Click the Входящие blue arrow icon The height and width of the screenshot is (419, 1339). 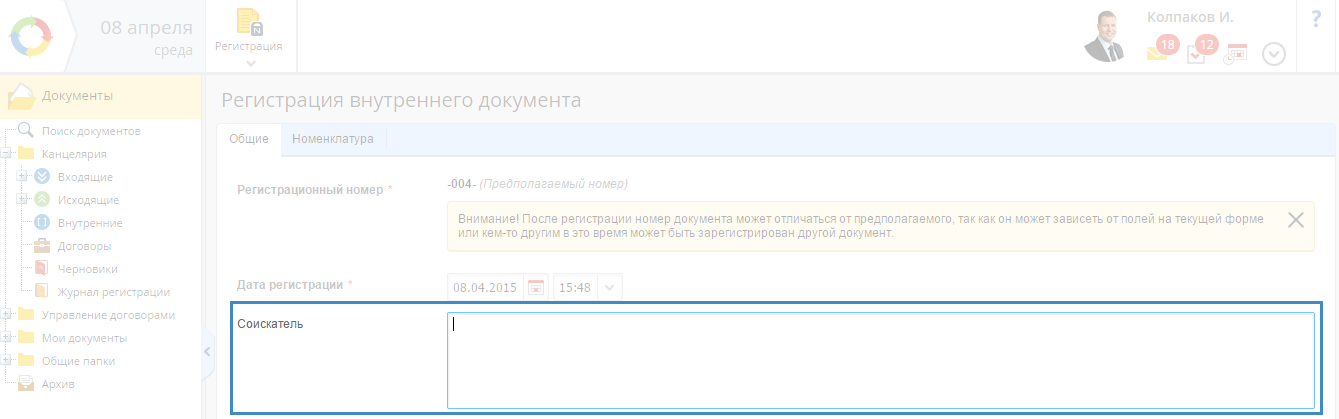click(42, 176)
